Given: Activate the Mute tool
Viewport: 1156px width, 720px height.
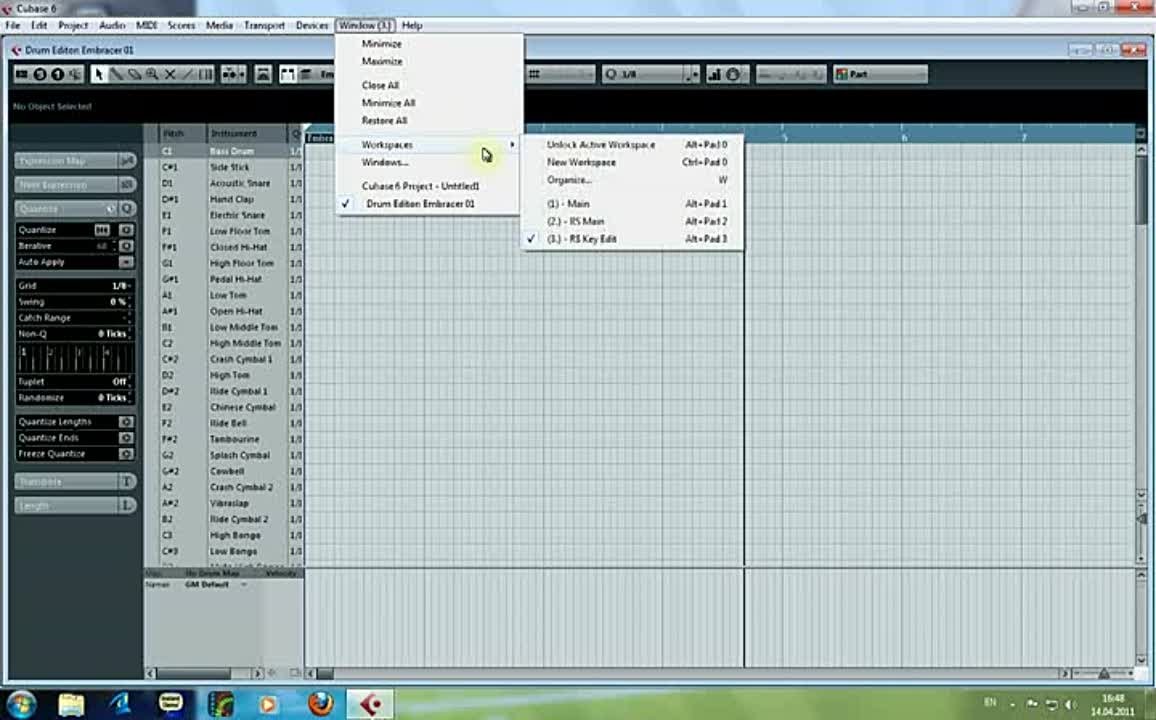Looking at the screenshot, I should pos(168,73).
